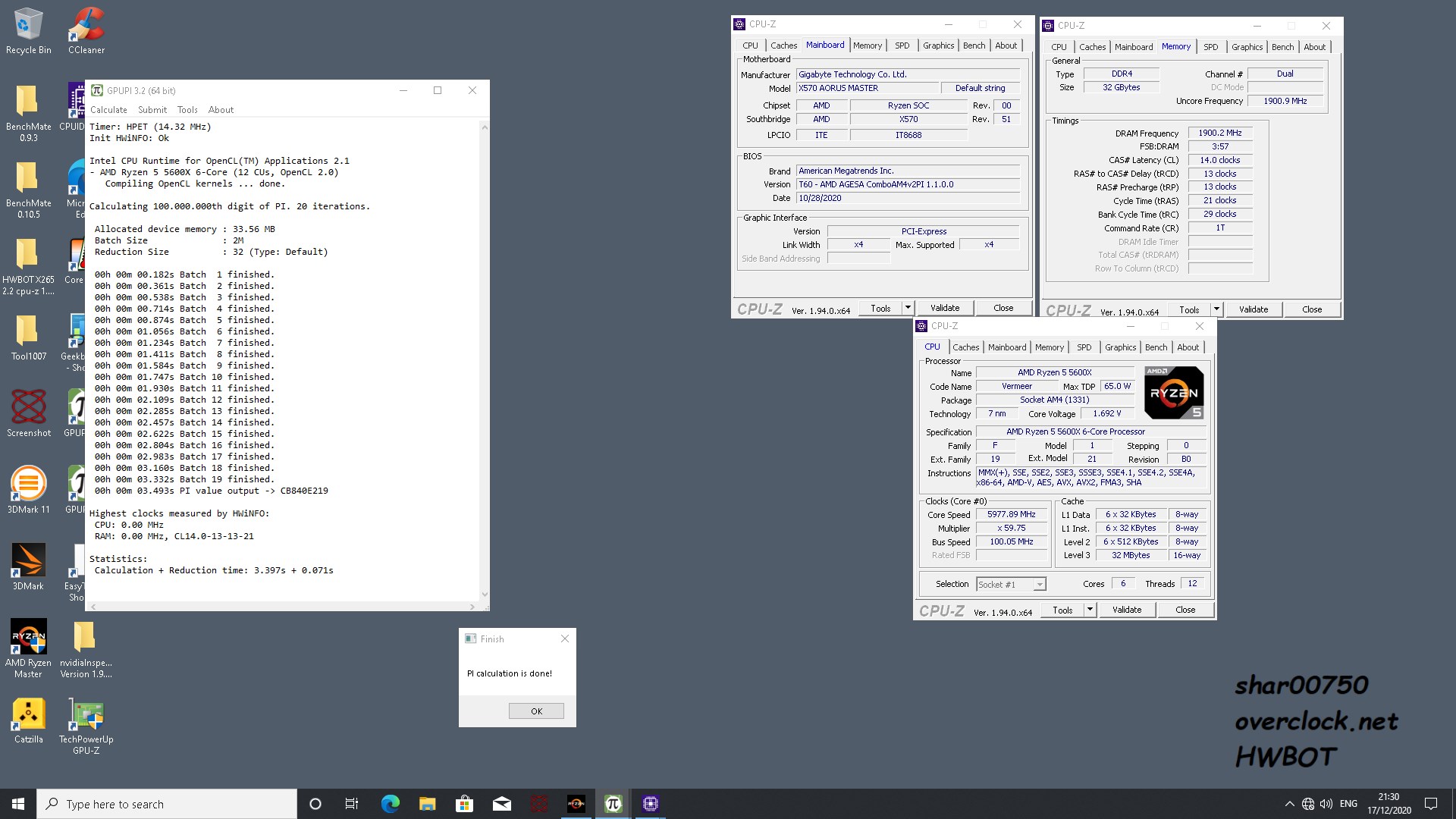
Task: Launch CCleaner from the desktop
Action: pyautogui.click(x=86, y=30)
